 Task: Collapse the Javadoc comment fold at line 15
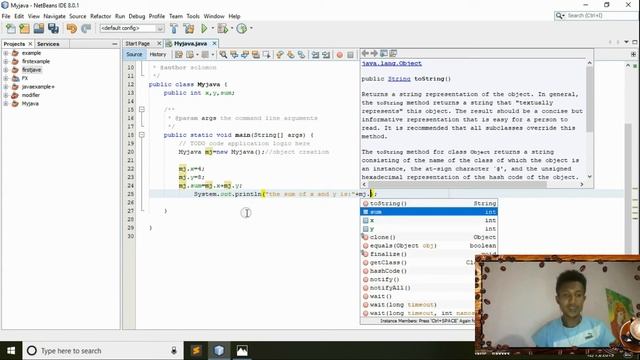tap(142, 109)
